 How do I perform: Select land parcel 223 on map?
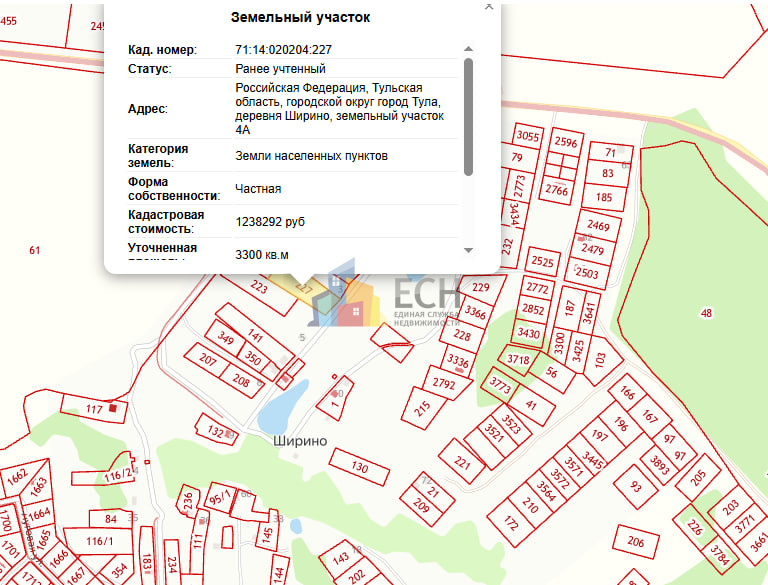tap(258, 288)
